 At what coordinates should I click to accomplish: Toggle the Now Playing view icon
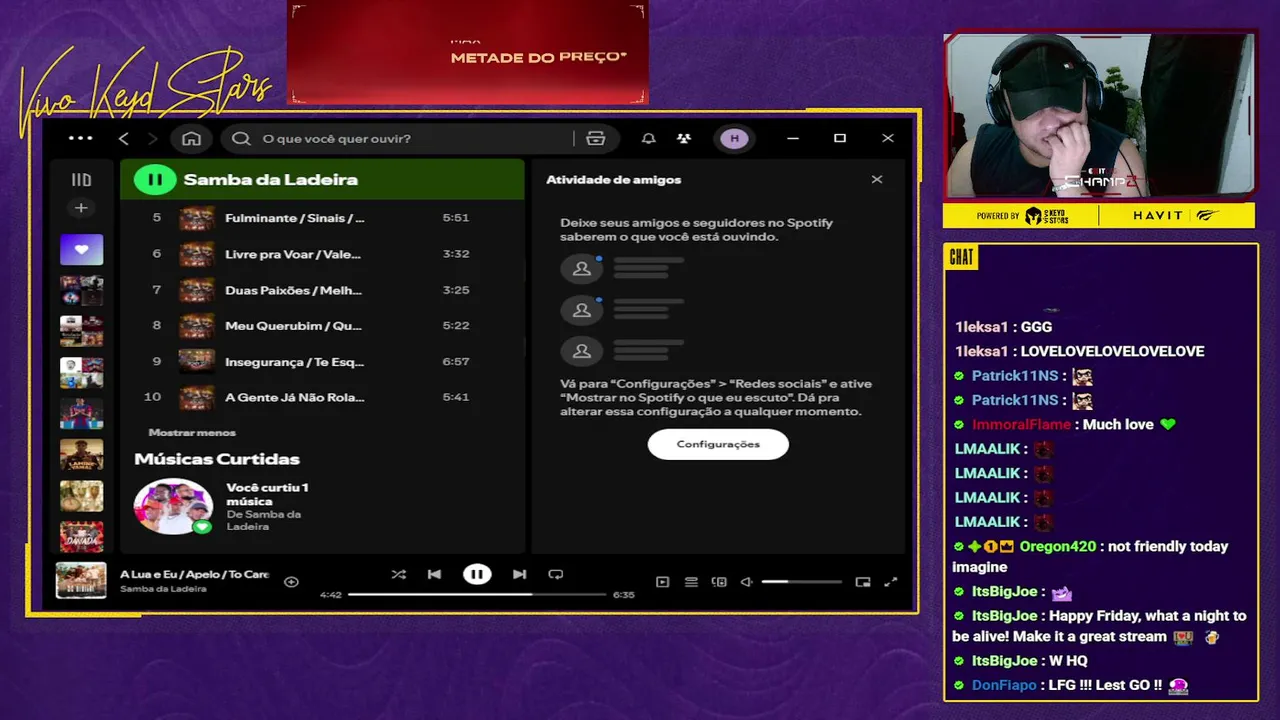662,582
